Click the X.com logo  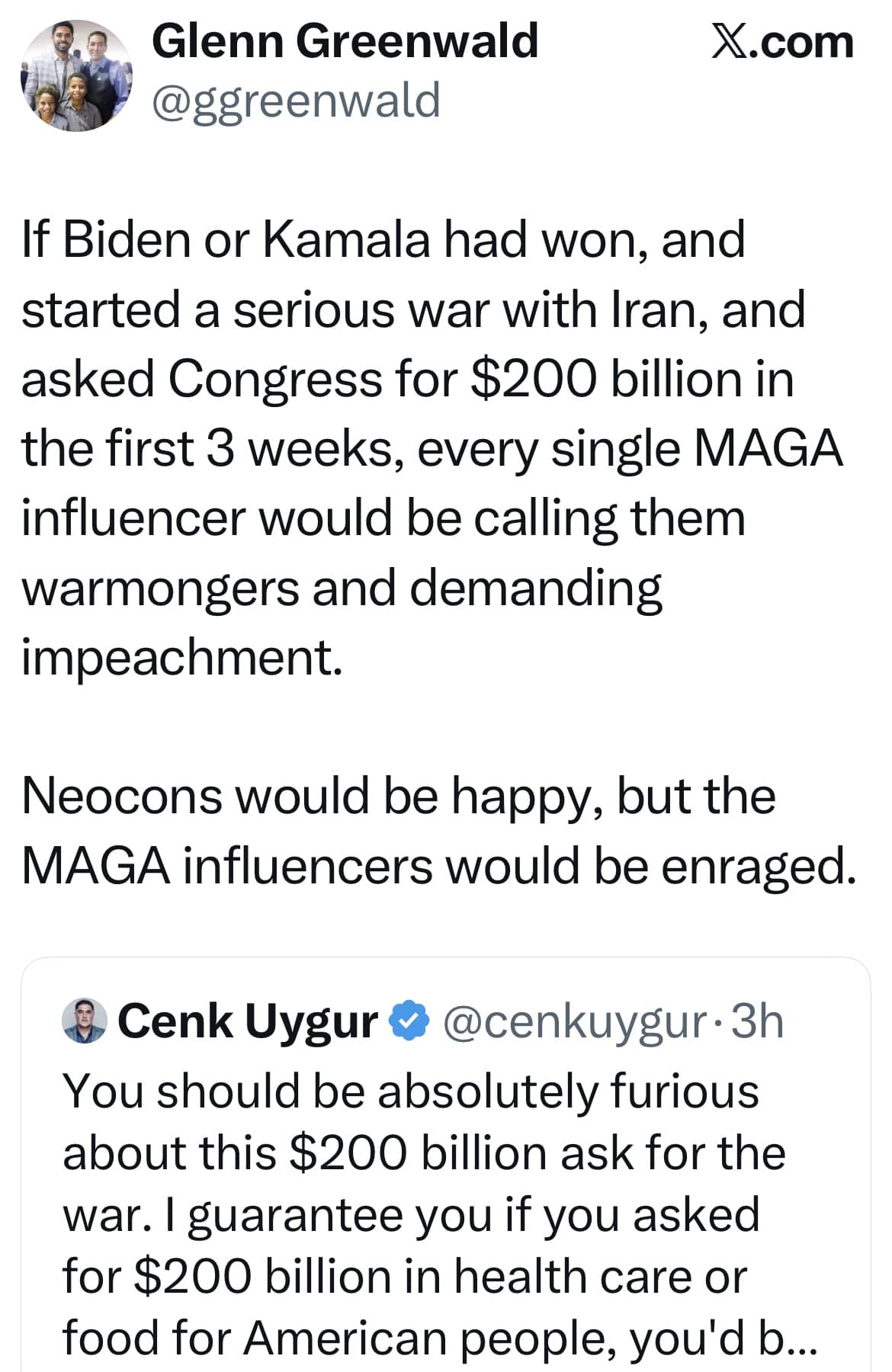782,43
